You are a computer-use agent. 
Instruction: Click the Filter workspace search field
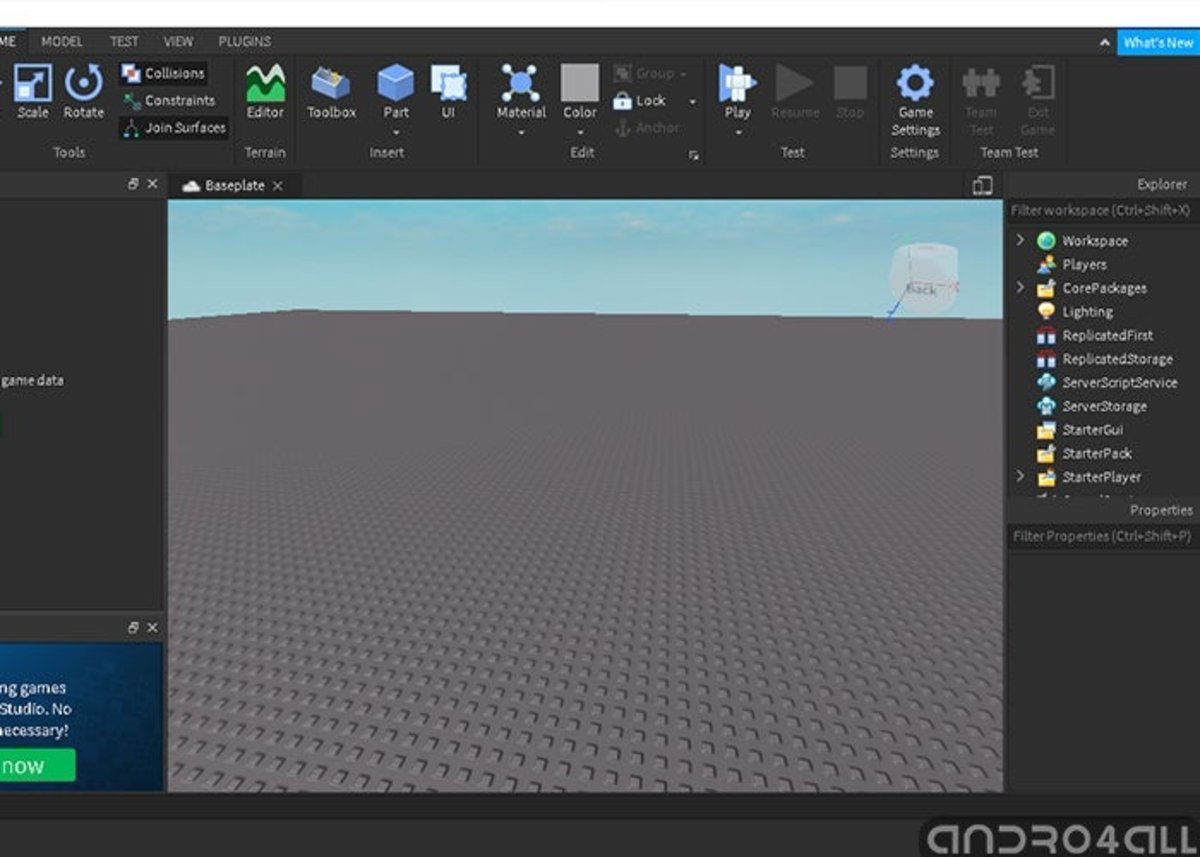point(1100,211)
